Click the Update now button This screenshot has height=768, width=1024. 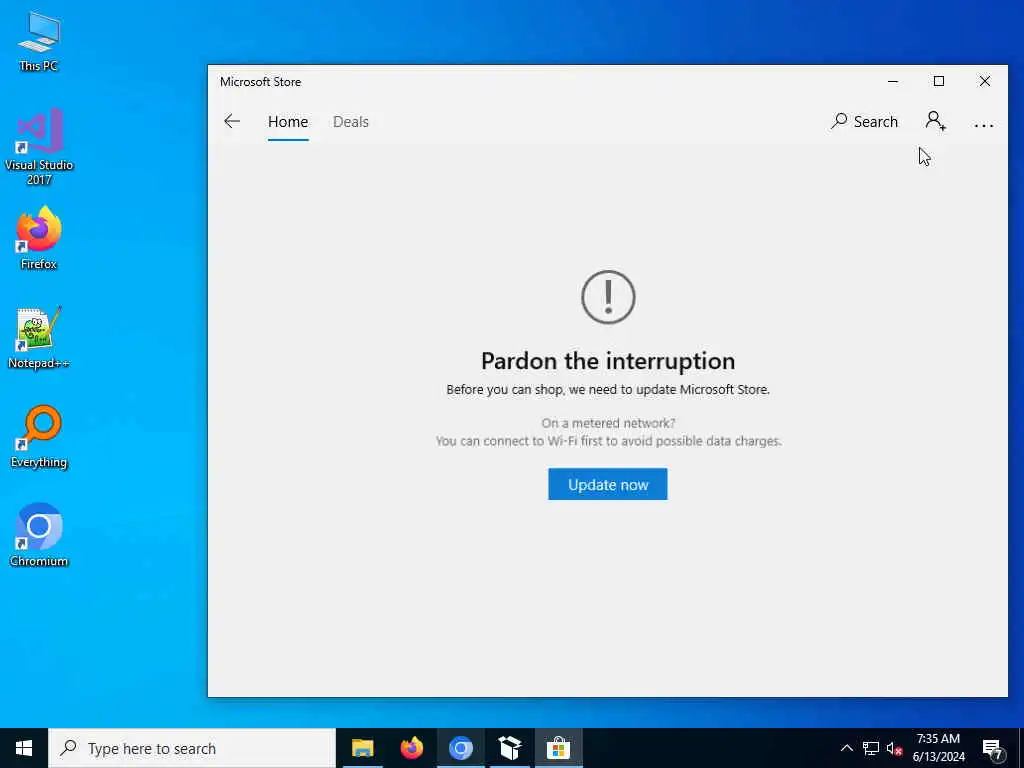(607, 484)
